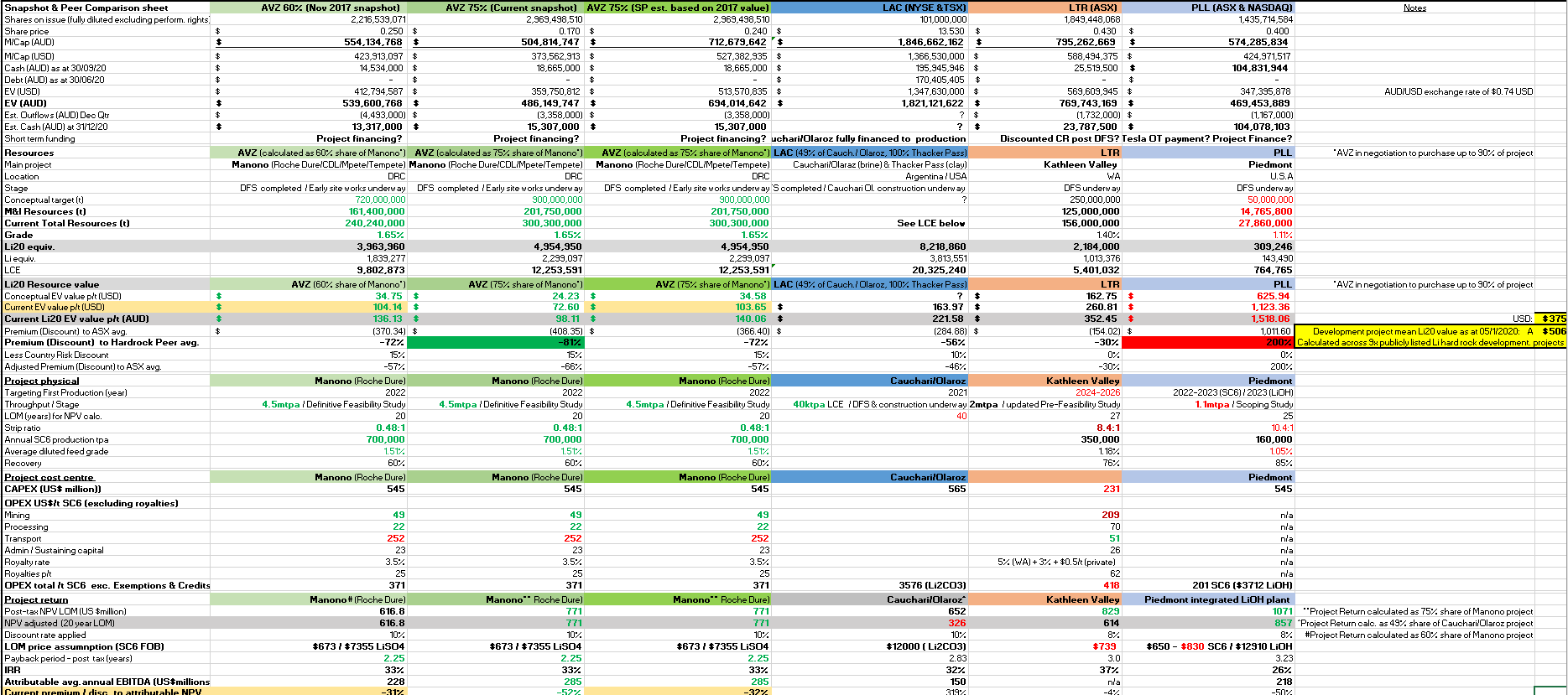Click the red '2024-2026' production year cell

[1097, 392]
